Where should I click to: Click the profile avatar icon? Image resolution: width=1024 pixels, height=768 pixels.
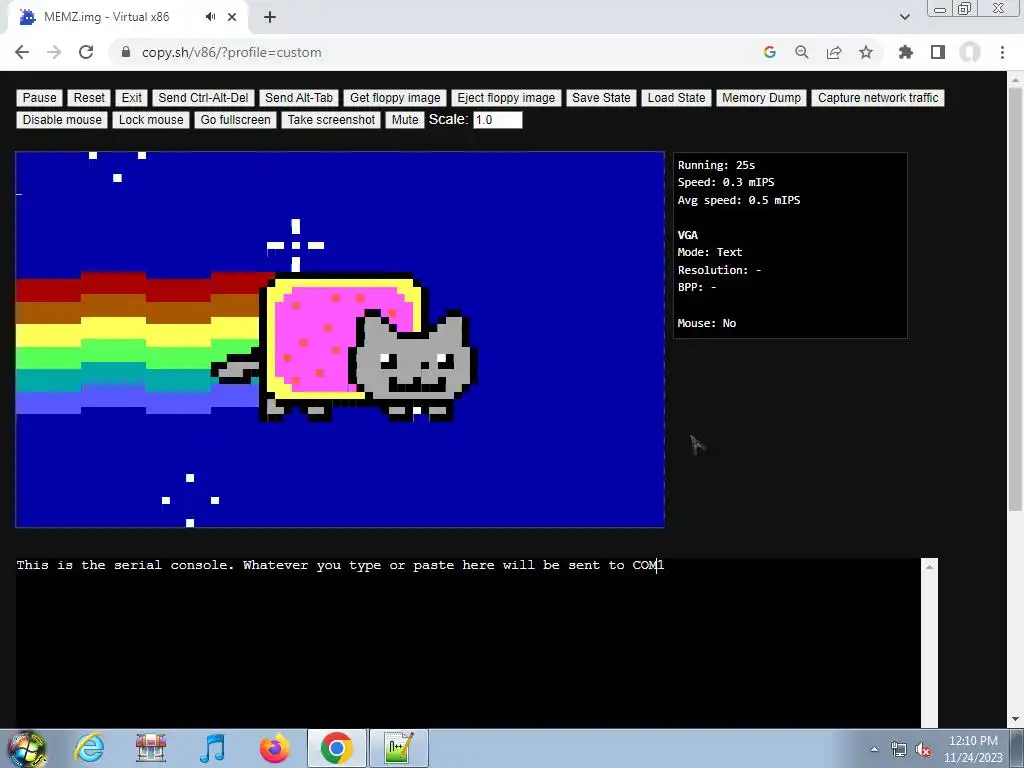[970, 52]
